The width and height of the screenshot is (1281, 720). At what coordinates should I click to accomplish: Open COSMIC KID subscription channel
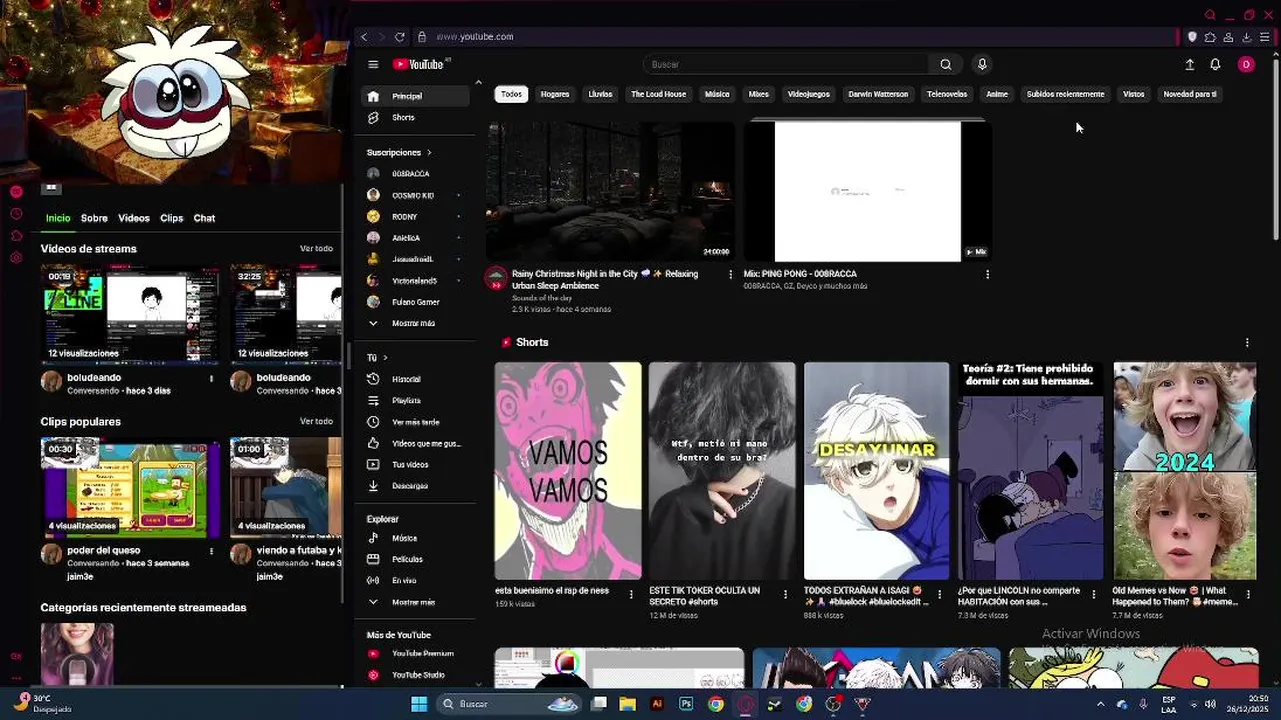pyautogui.click(x=415, y=195)
